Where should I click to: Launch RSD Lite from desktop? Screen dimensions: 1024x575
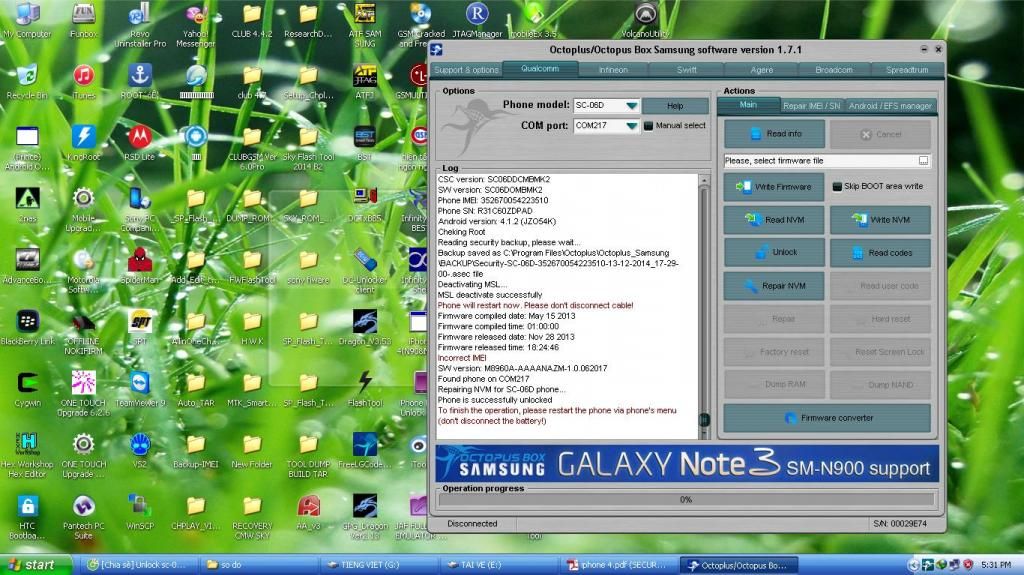pyautogui.click(x=139, y=144)
